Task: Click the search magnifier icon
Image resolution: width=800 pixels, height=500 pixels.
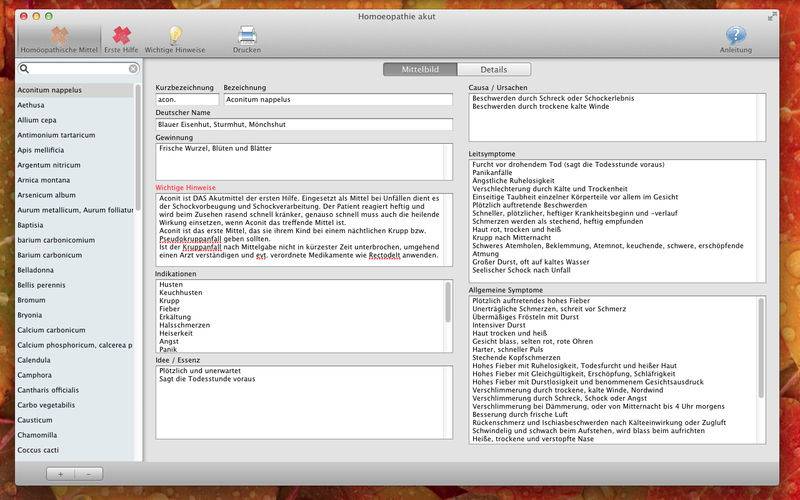Action: point(24,69)
